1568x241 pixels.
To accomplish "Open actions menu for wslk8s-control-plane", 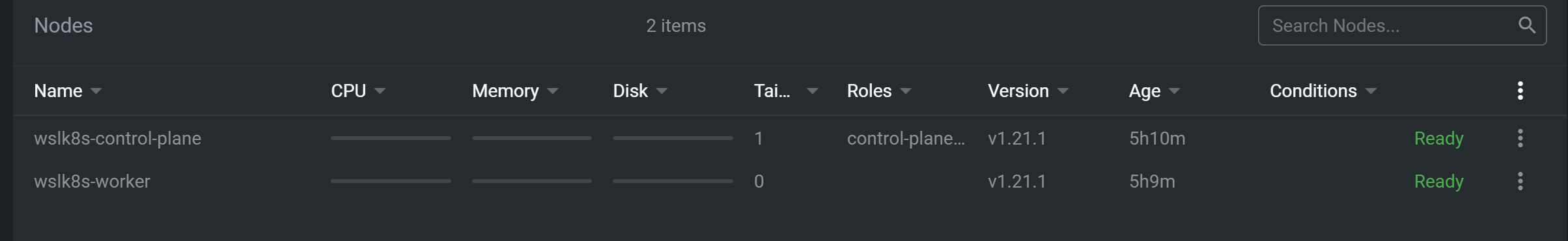I will point(1520,138).
